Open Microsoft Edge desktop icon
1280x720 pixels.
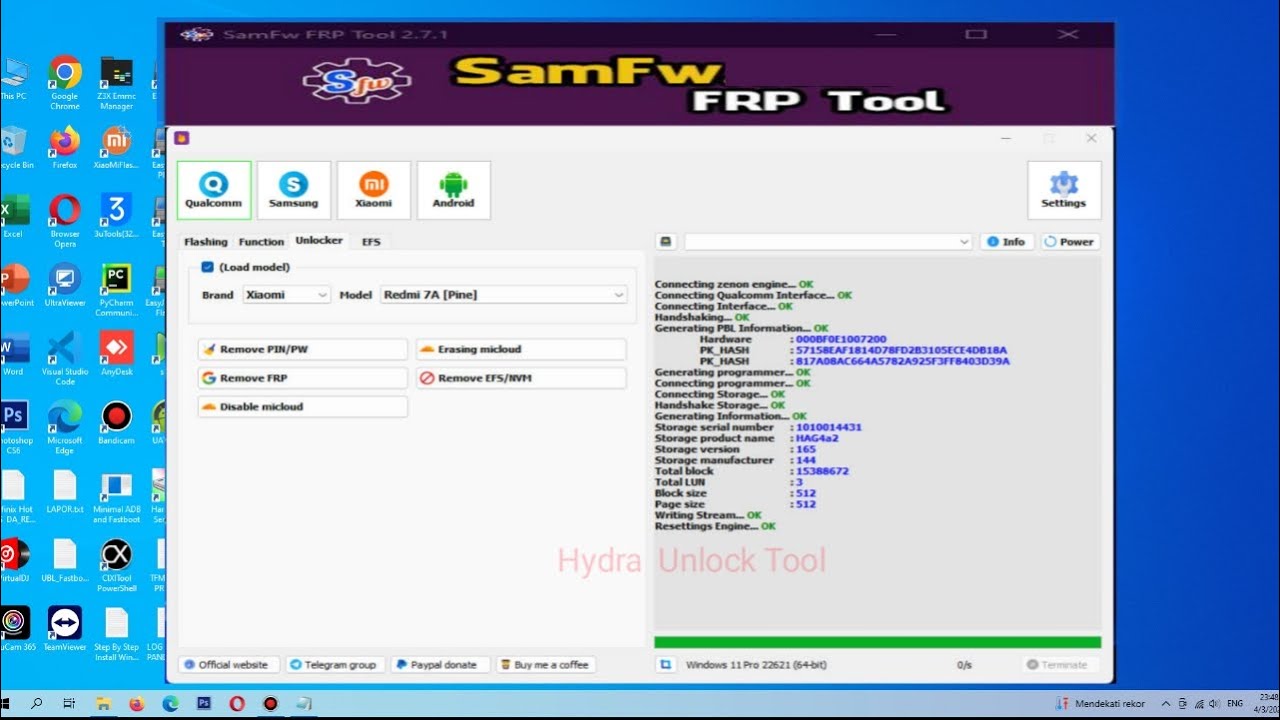65,427
